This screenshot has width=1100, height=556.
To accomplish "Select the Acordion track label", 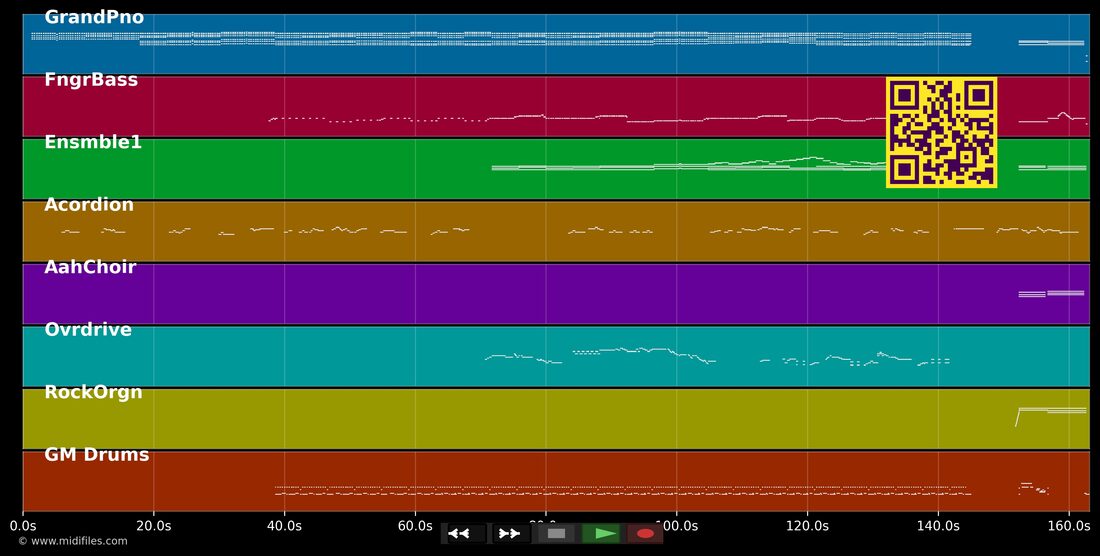I will click(89, 205).
